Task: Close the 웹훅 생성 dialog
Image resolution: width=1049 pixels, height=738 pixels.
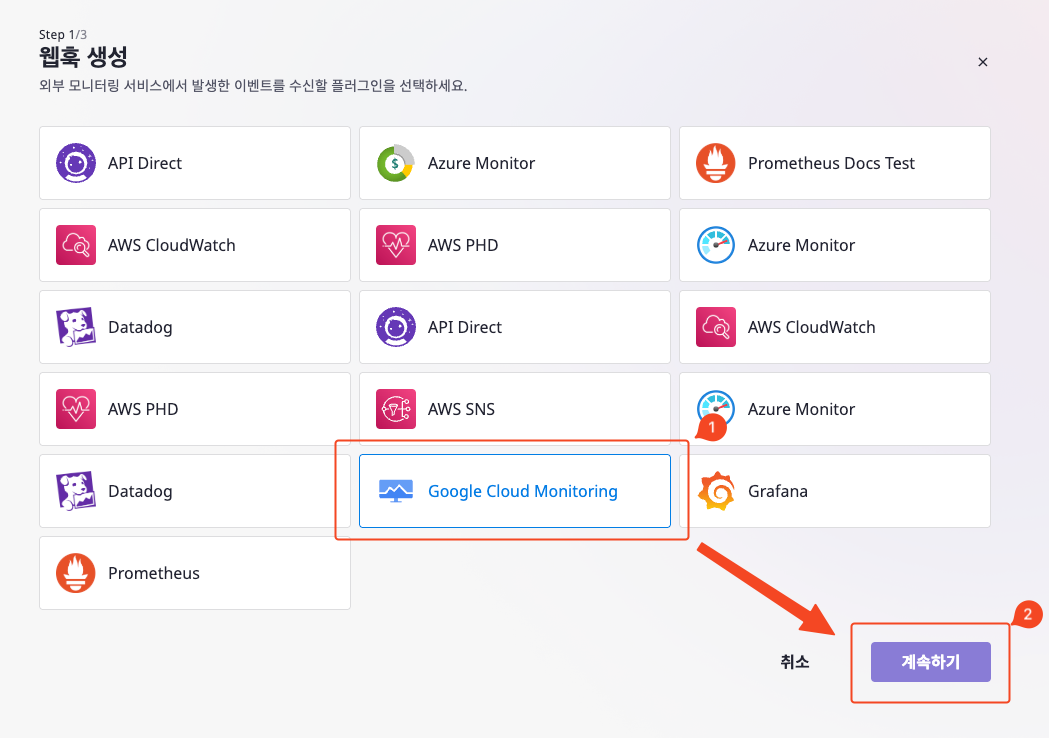Action: 983,62
